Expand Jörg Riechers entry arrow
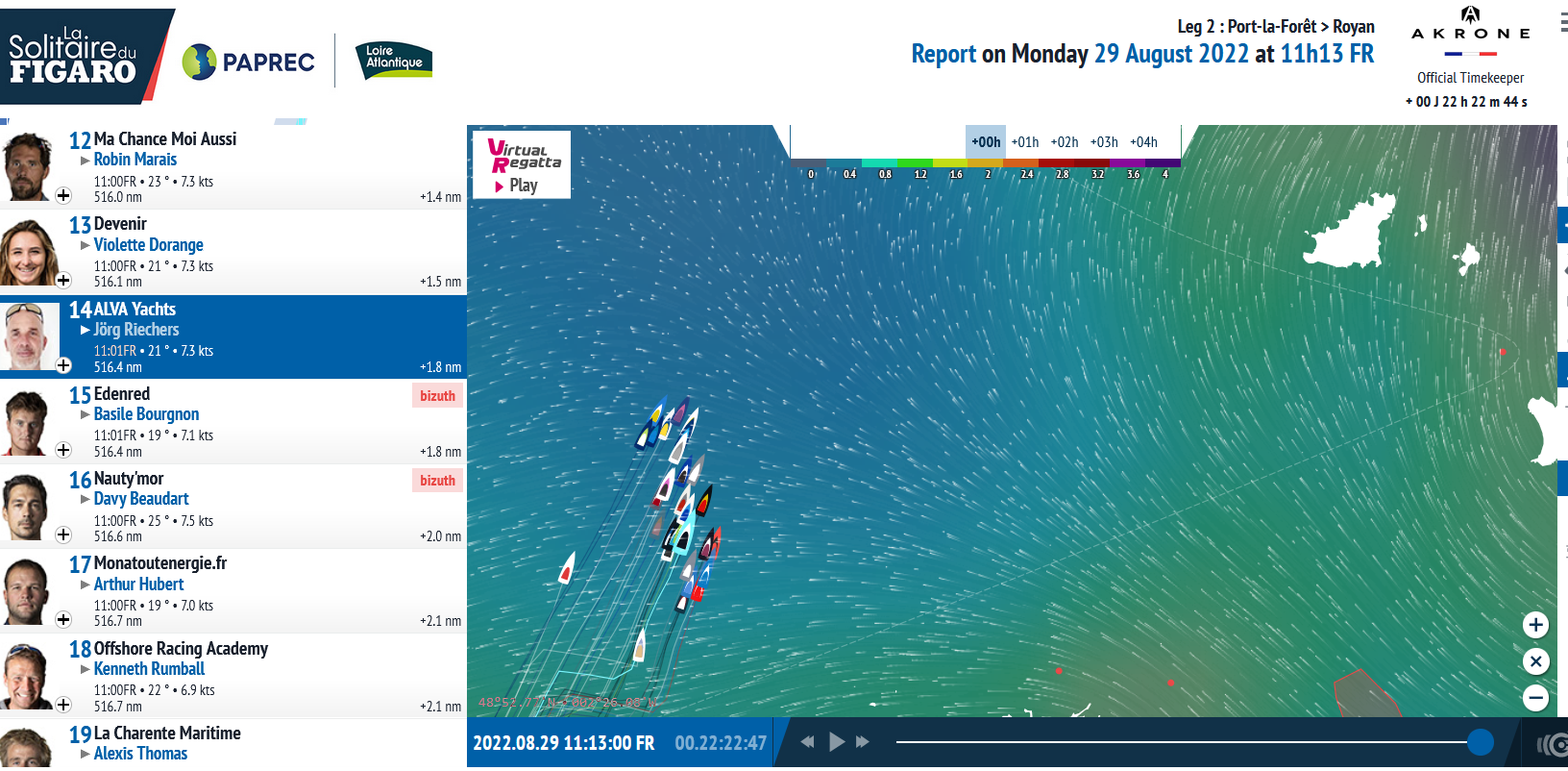The image size is (1568, 771). 86,330
